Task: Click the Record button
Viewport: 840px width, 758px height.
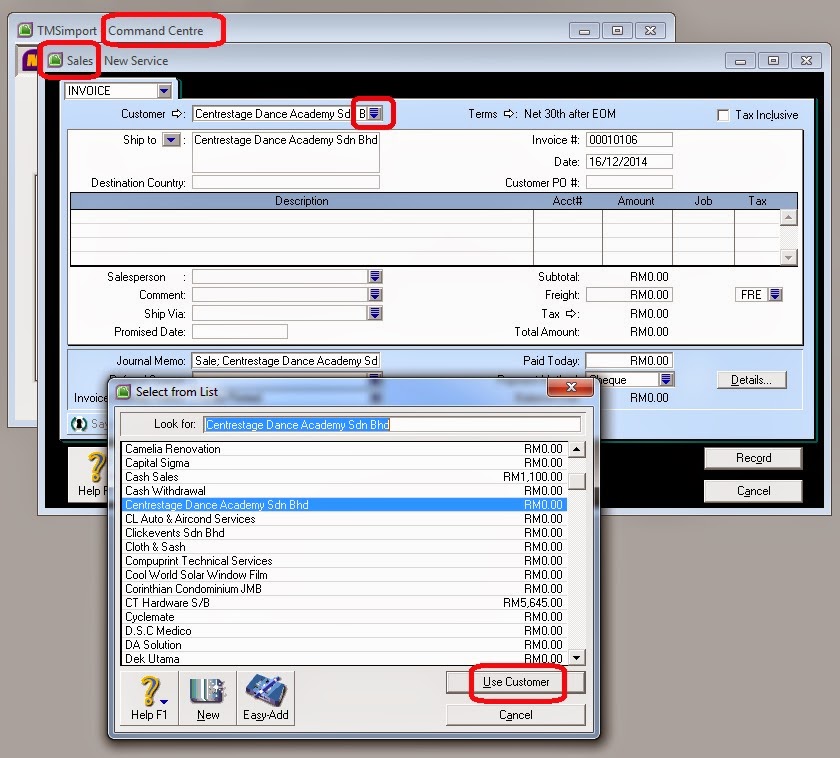Action: 753,458
